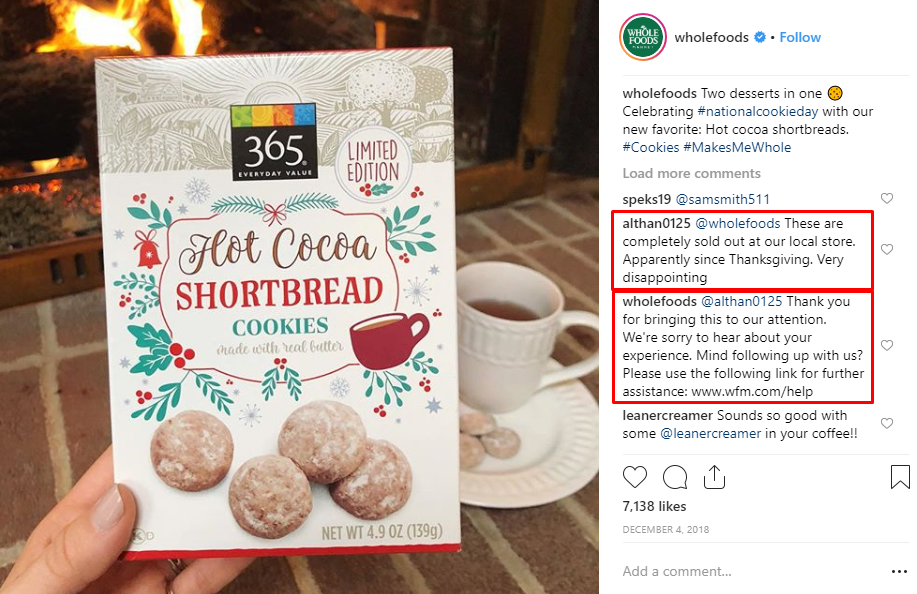Screen dimensions: 917x594
Task: Follow the wholefoods account
Action: tap(800, 37)
